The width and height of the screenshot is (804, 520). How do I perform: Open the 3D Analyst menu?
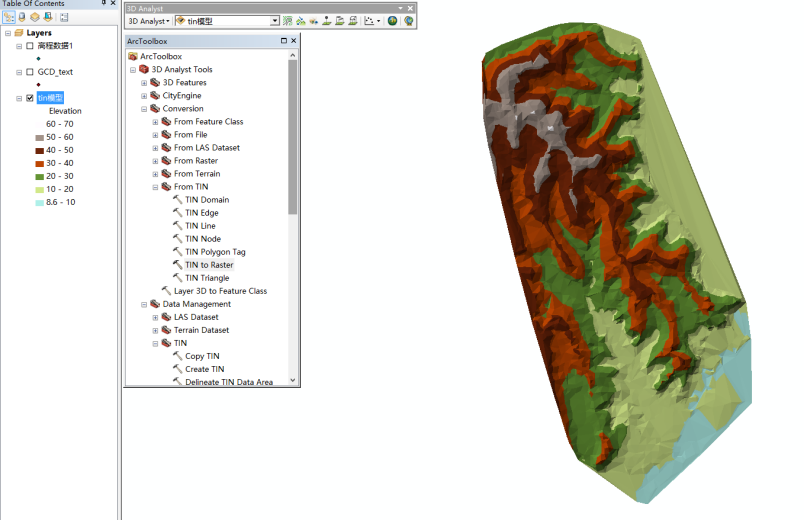tap(148, 21)
